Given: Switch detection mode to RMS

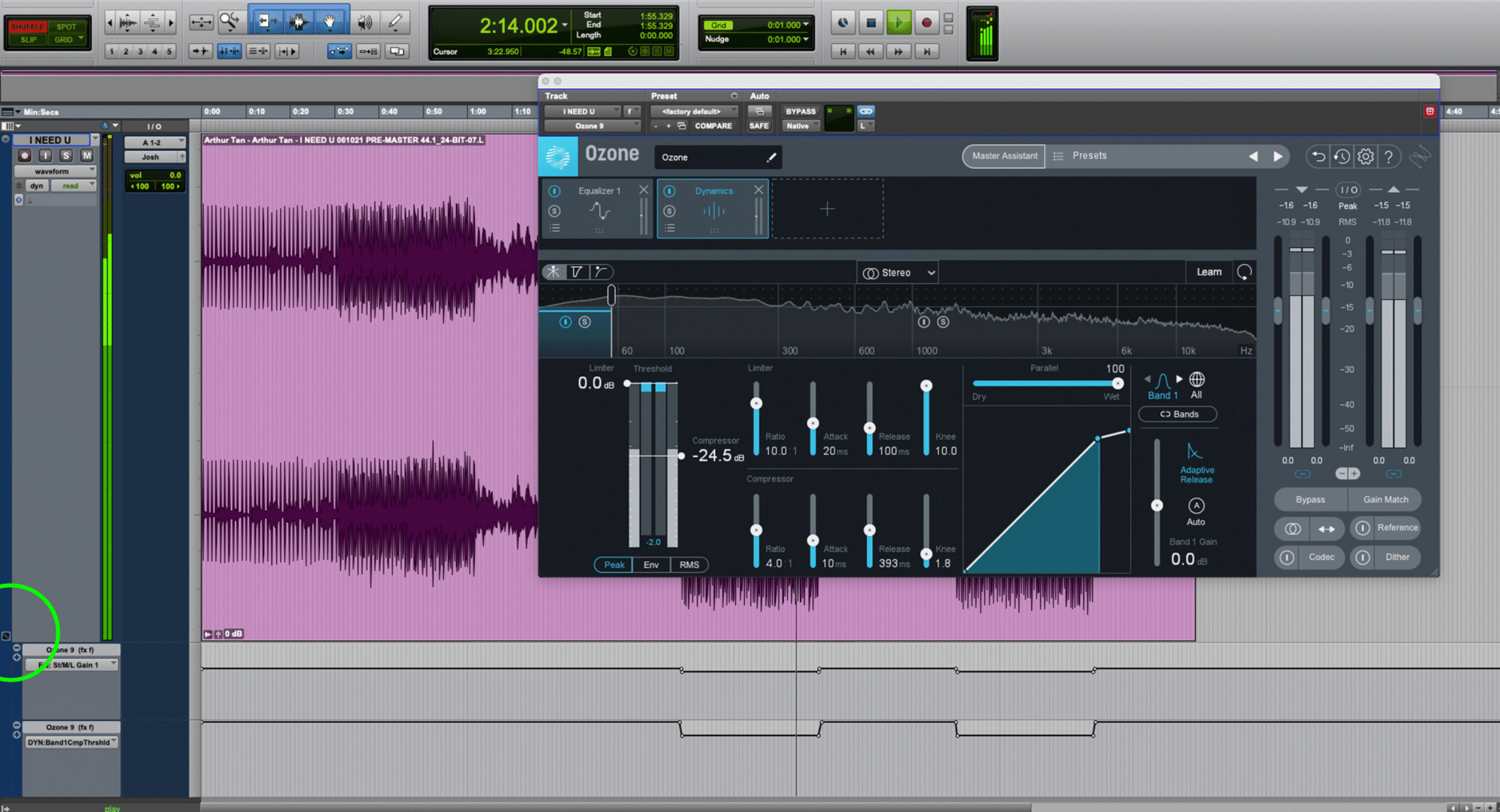Looking at the screenshot, I should pos(689,565).
